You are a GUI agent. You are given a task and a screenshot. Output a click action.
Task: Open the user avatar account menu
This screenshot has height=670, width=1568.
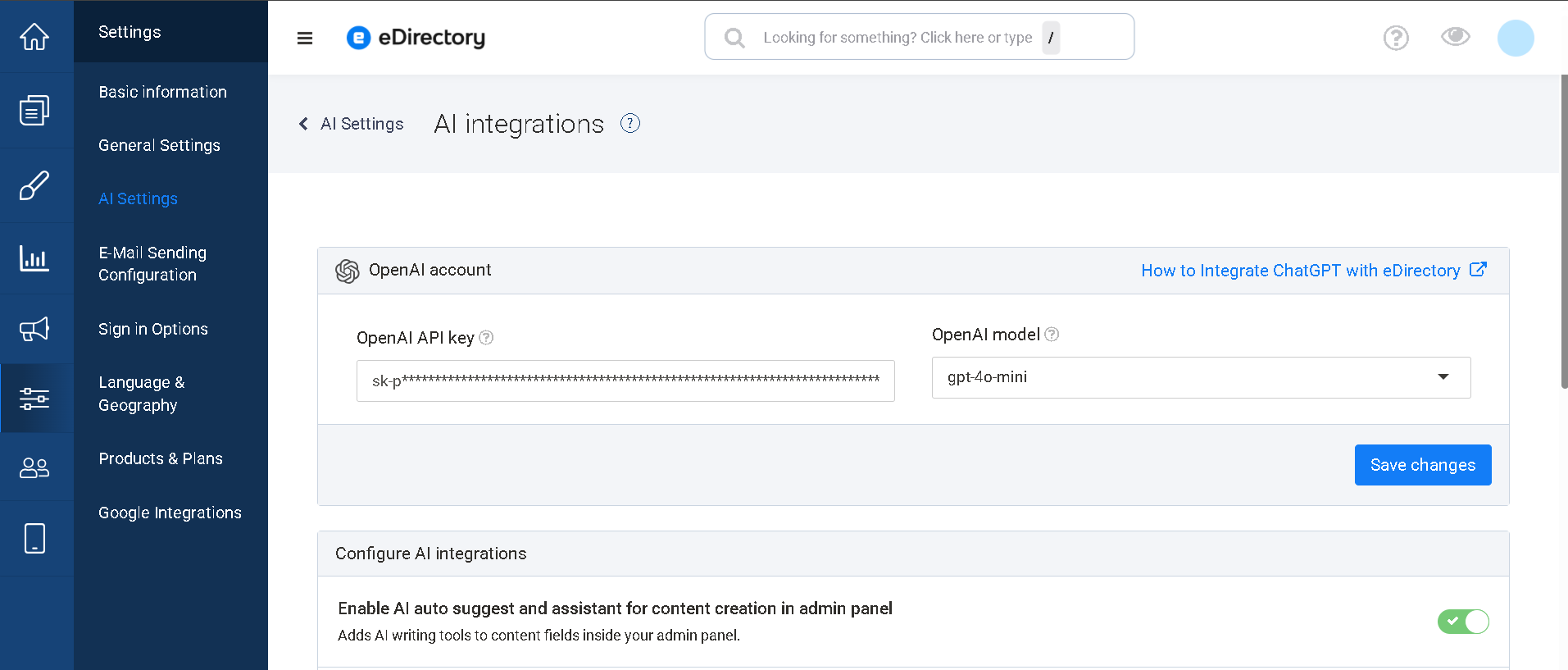[1515, 38]
